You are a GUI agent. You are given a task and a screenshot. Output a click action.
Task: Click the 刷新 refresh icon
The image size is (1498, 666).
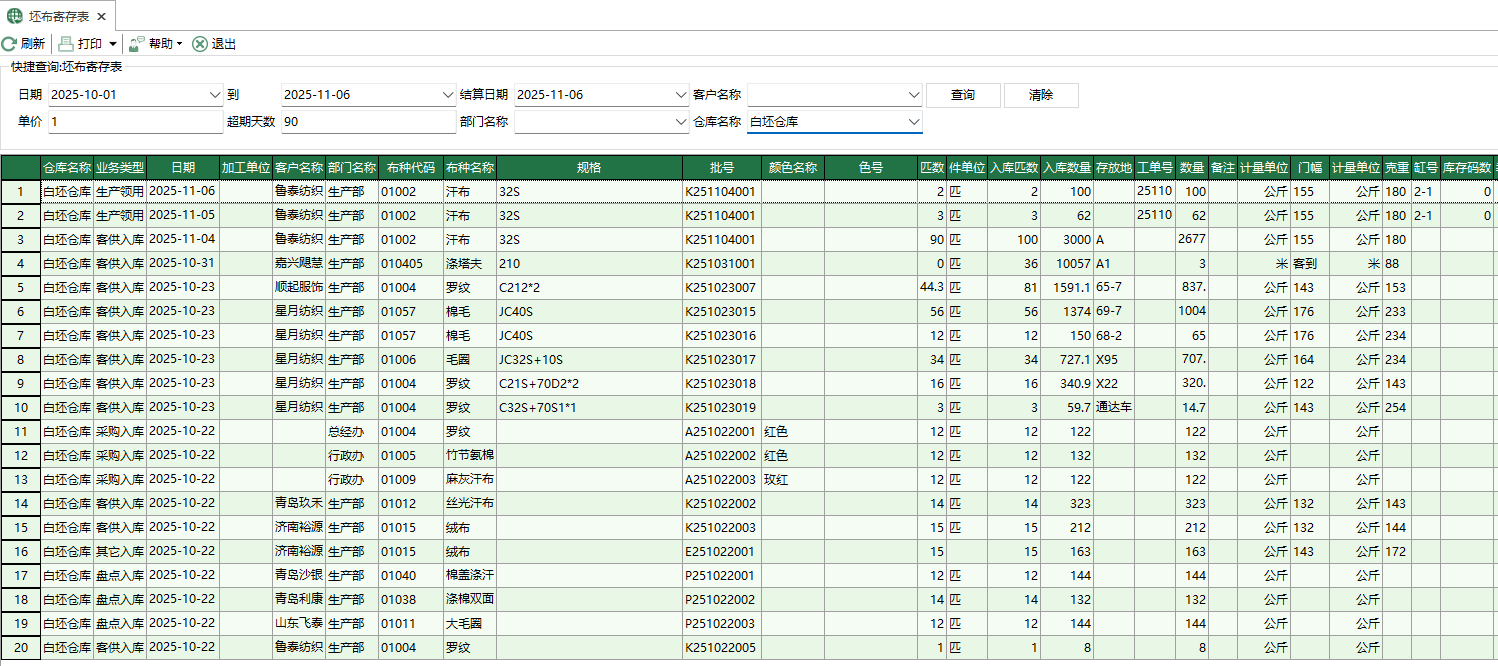click(11, 43)
